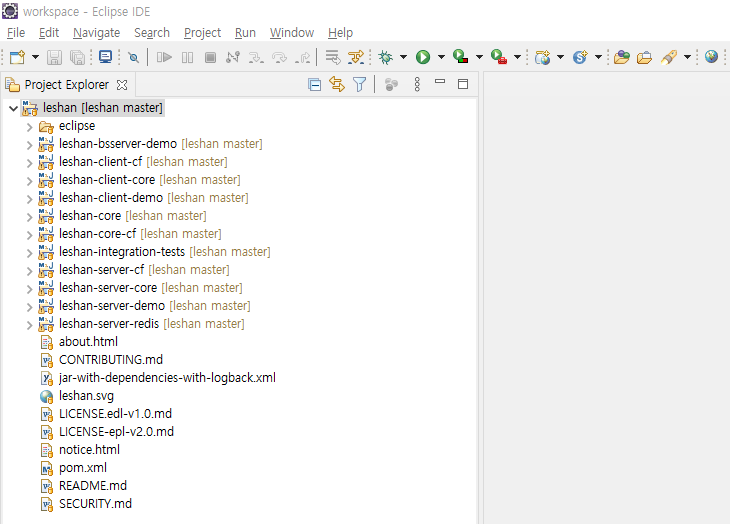Select CONTRIBUTING.md file
Viewport: 730px width, 524px height.
(101, 360)
